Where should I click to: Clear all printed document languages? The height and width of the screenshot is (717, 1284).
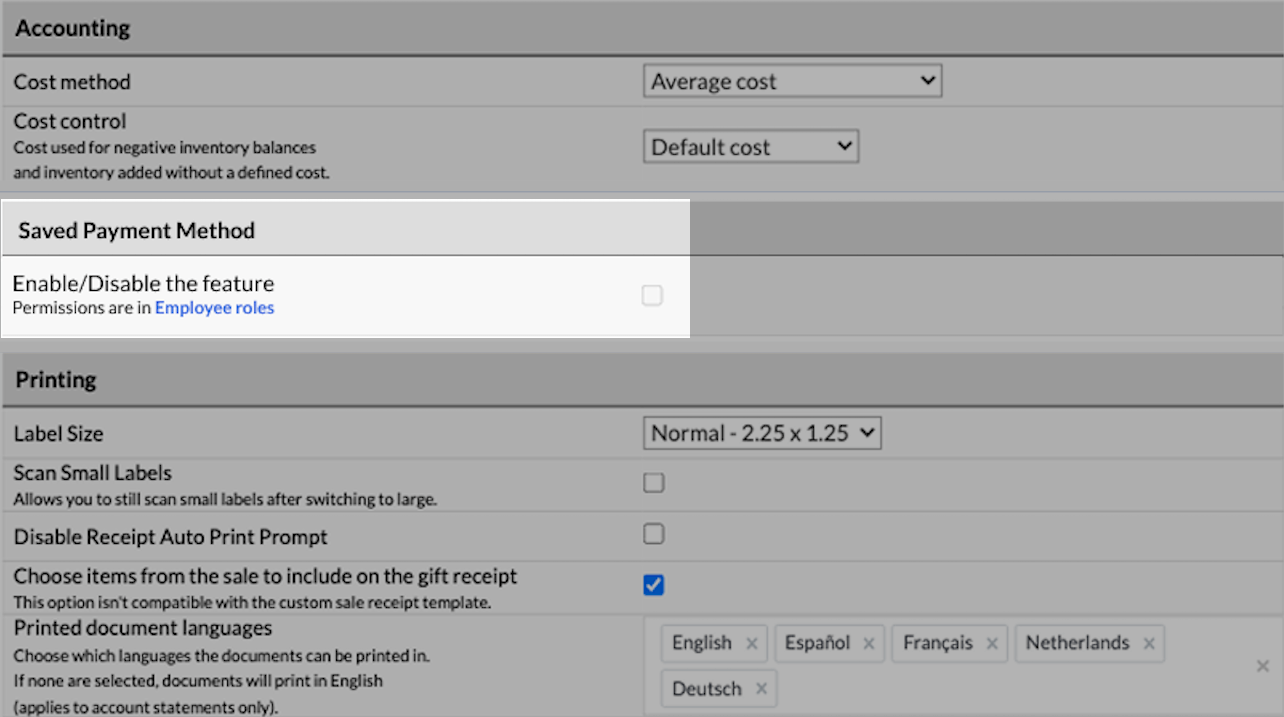pyautogui.click(x=1263, y=666)
